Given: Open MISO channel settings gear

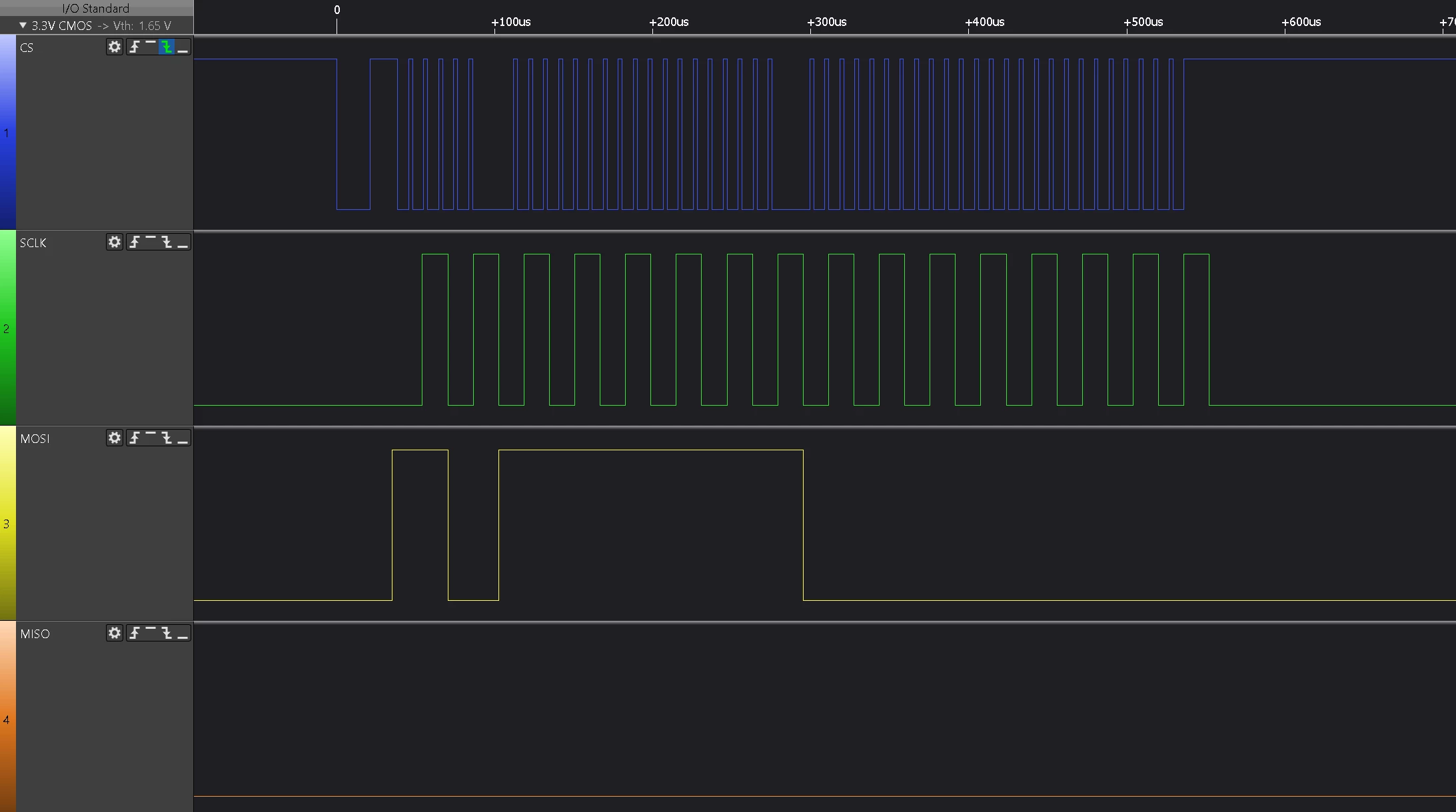Looking at the screenshot, I should (115, 633).
